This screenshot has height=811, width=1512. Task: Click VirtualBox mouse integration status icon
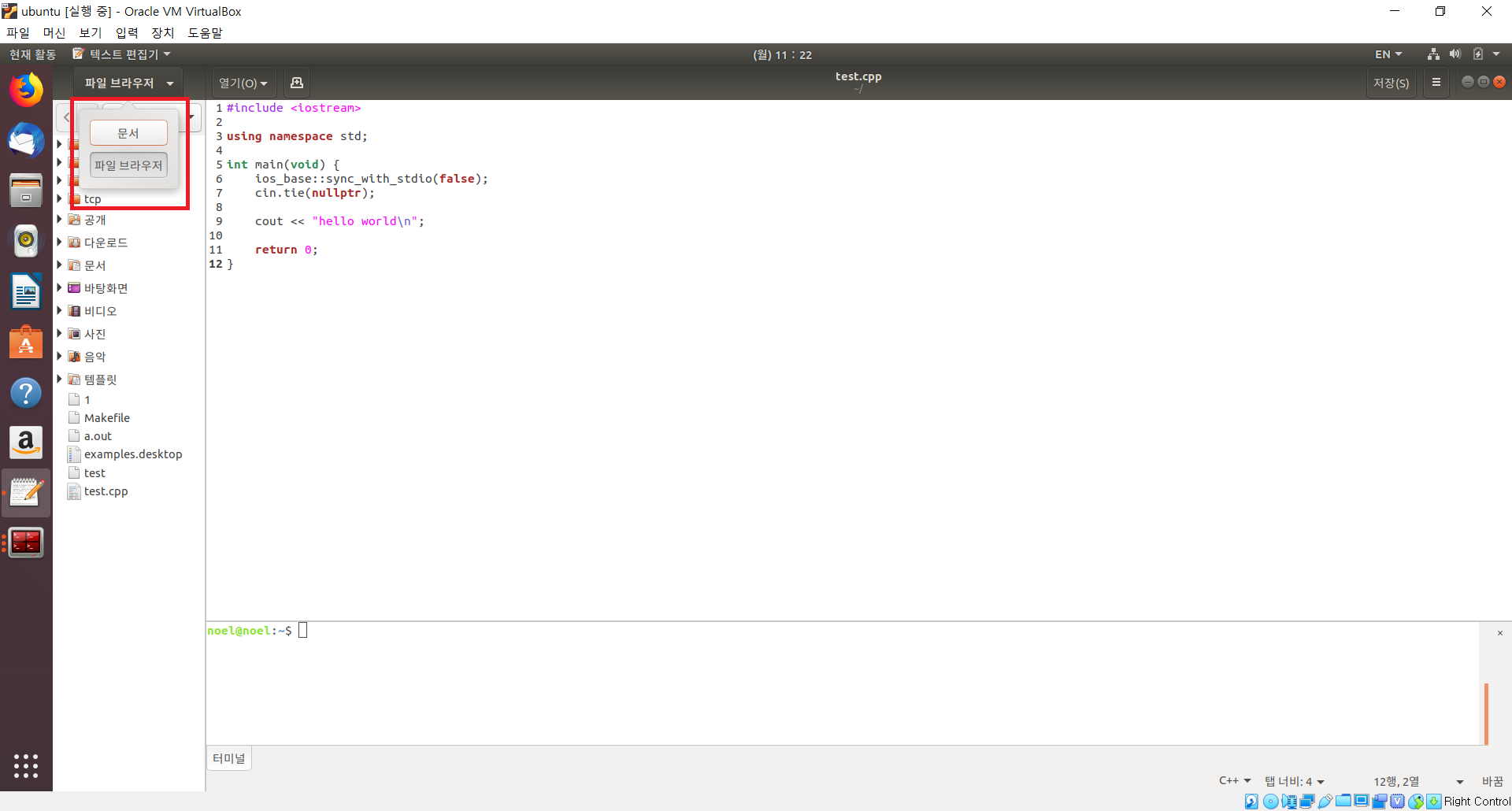coord(1416,802)
